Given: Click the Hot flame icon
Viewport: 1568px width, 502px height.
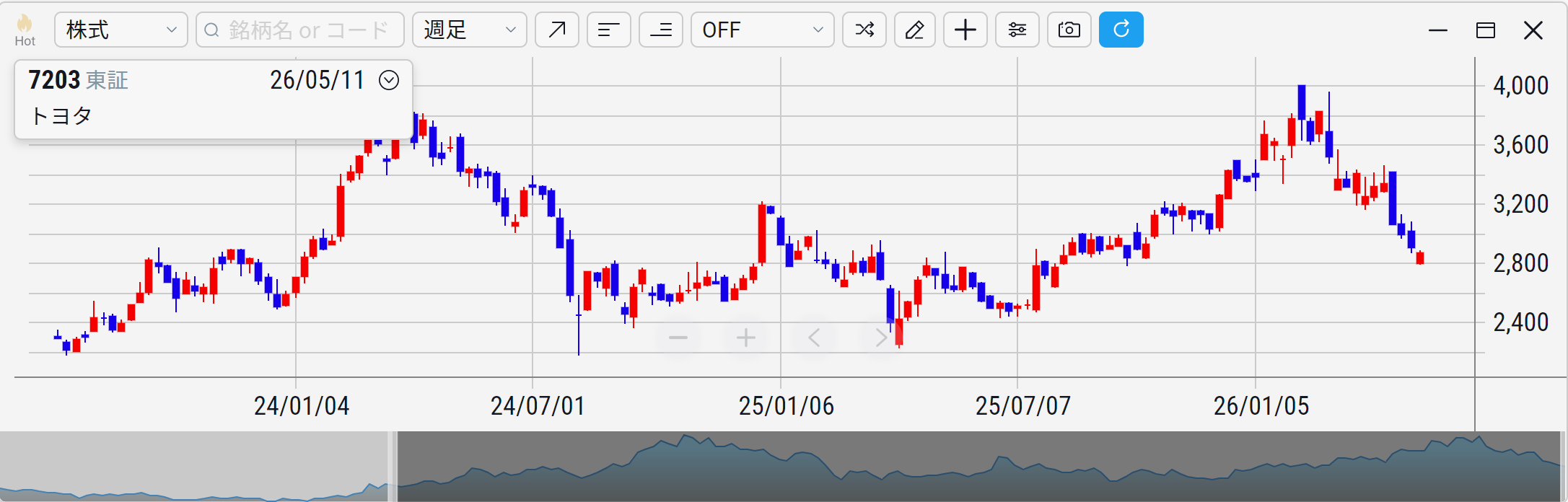Looking at the screenshot, I should 25,30.
